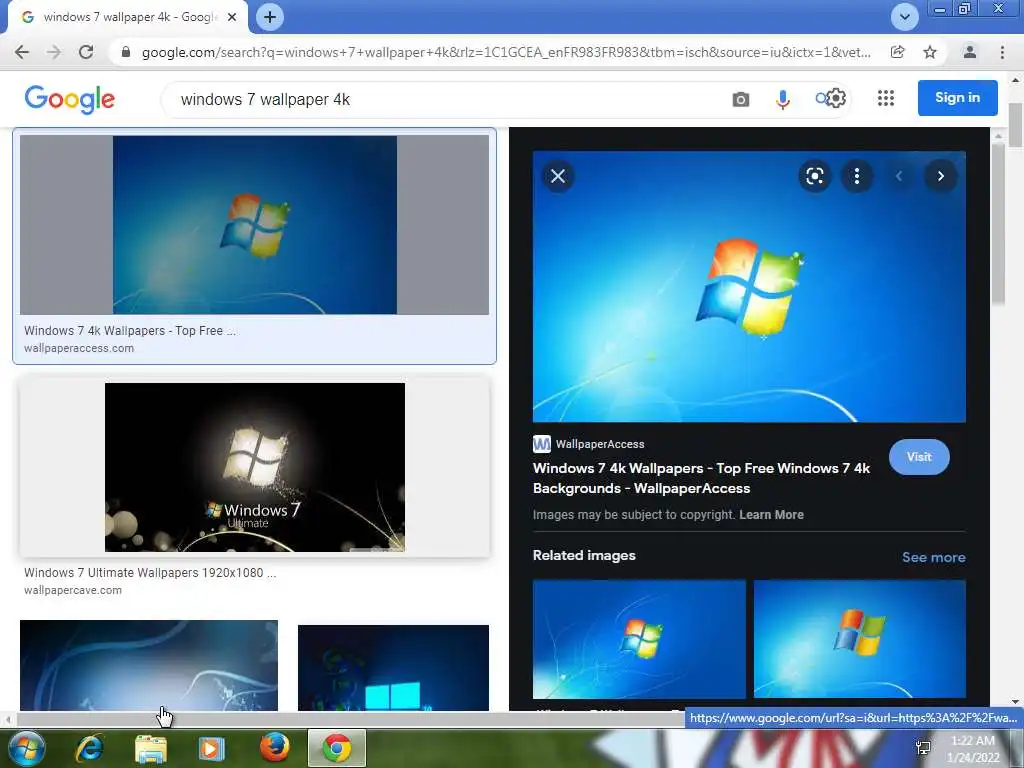Screen dimensions: 1024x768
Task: Go to Google homepage via logo
Action: pos(70,99)
